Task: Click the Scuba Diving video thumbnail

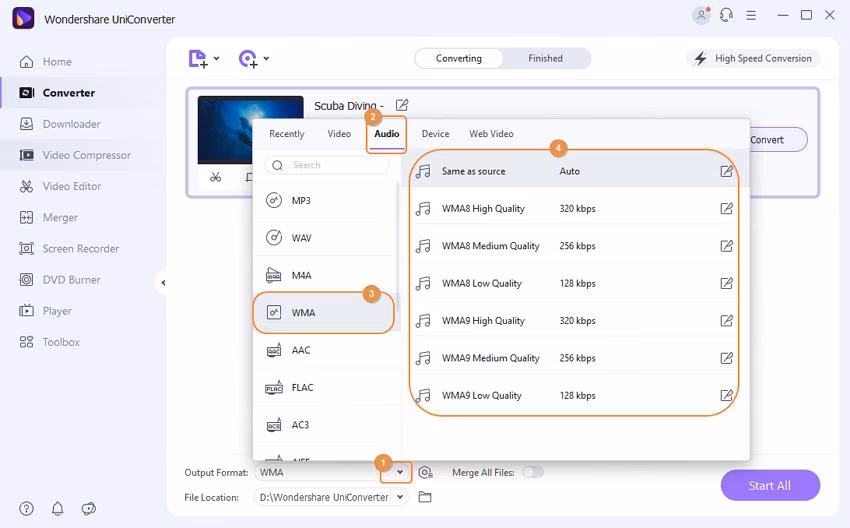Action: (x=250, y=130)
